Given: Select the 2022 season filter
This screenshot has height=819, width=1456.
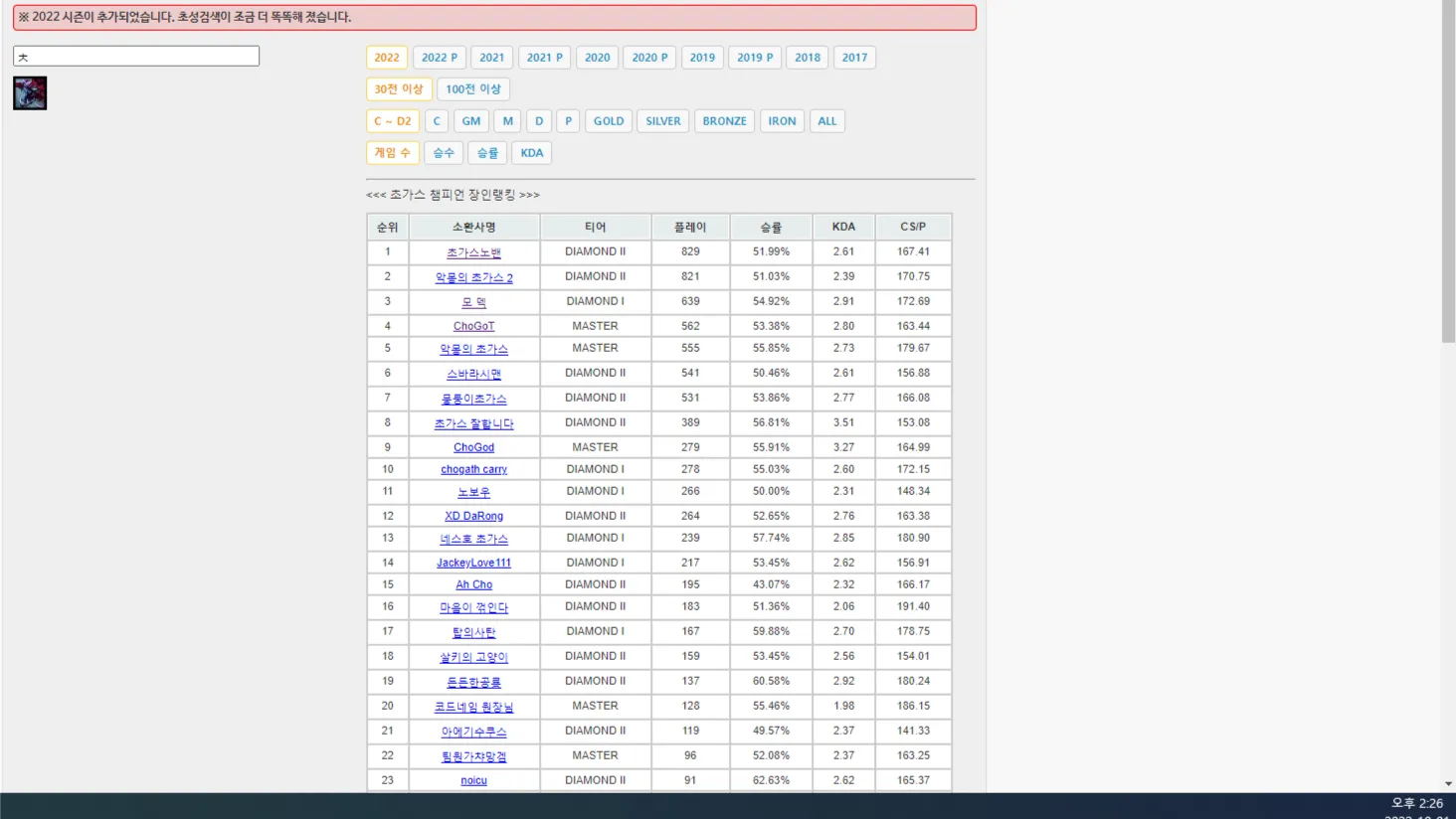Looking at the screenshot, I should [x=387, y=58].
